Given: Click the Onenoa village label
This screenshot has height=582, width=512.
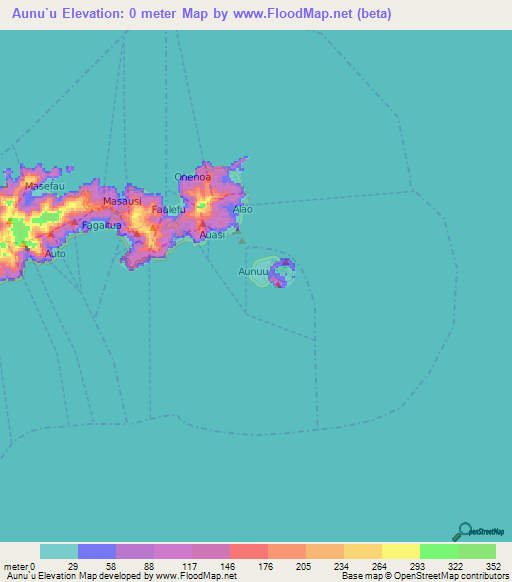Looking at the screenshot, I should click(x=193, y=177).
